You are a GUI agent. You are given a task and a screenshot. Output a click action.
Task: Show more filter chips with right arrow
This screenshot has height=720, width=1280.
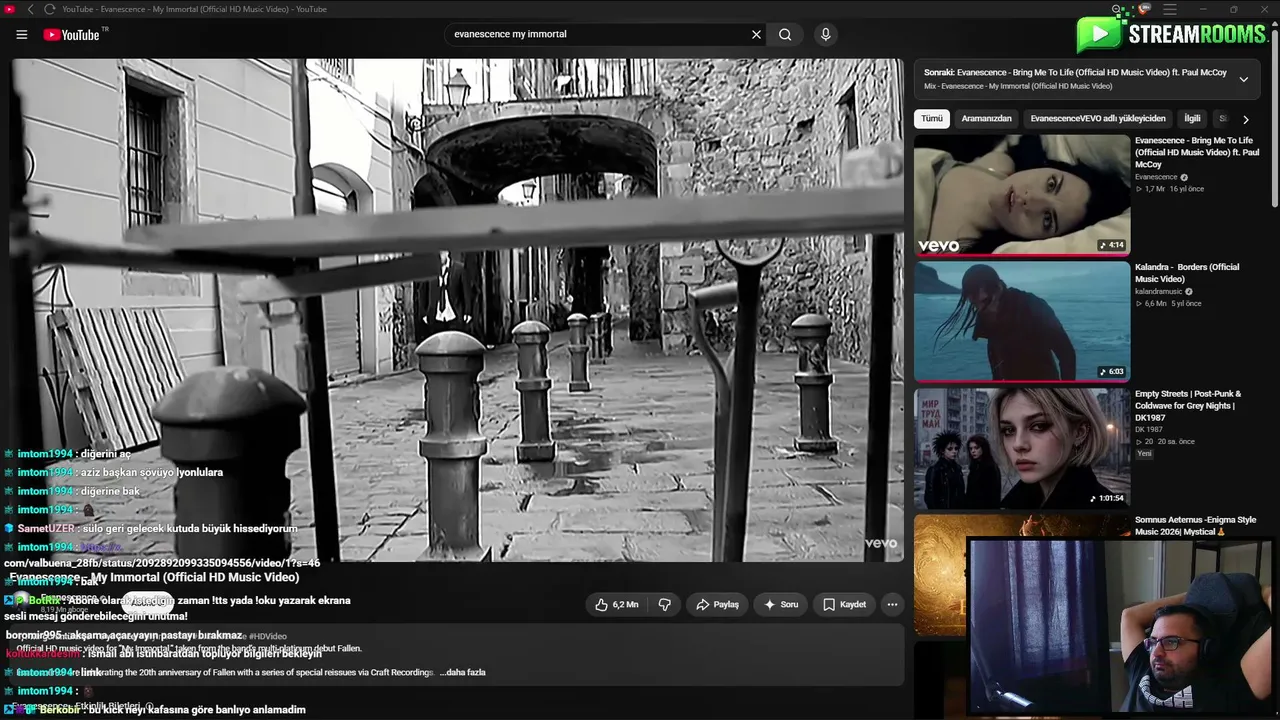pyautogui.click(x=1245, y=119)
